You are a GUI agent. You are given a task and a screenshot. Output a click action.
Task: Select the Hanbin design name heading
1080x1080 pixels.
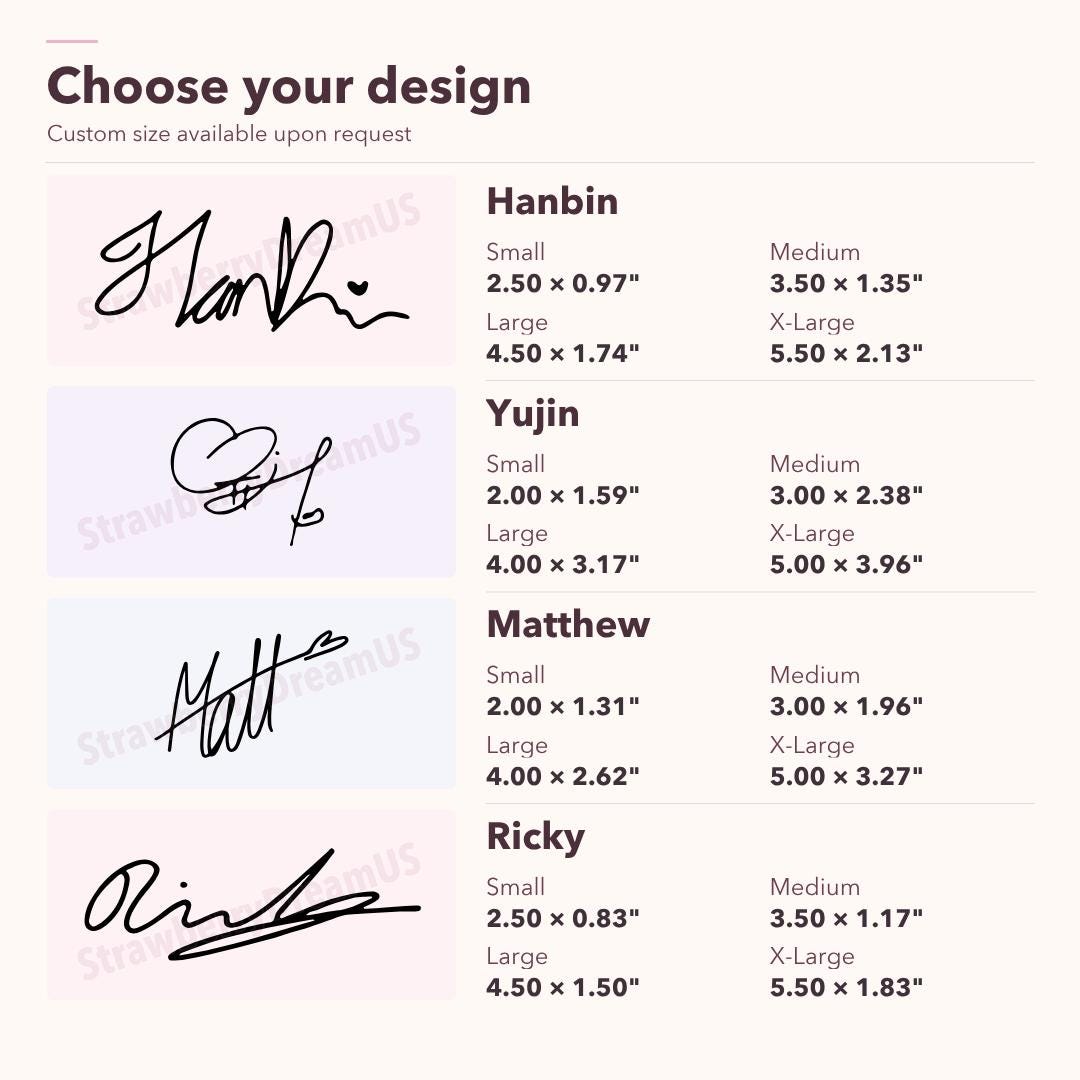pos(552,201)
